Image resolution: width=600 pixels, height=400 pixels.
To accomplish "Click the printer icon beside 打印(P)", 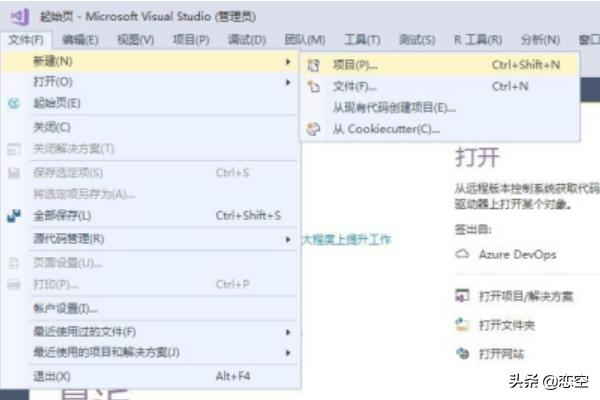I will pyautogui.click(x=14, y=284).
